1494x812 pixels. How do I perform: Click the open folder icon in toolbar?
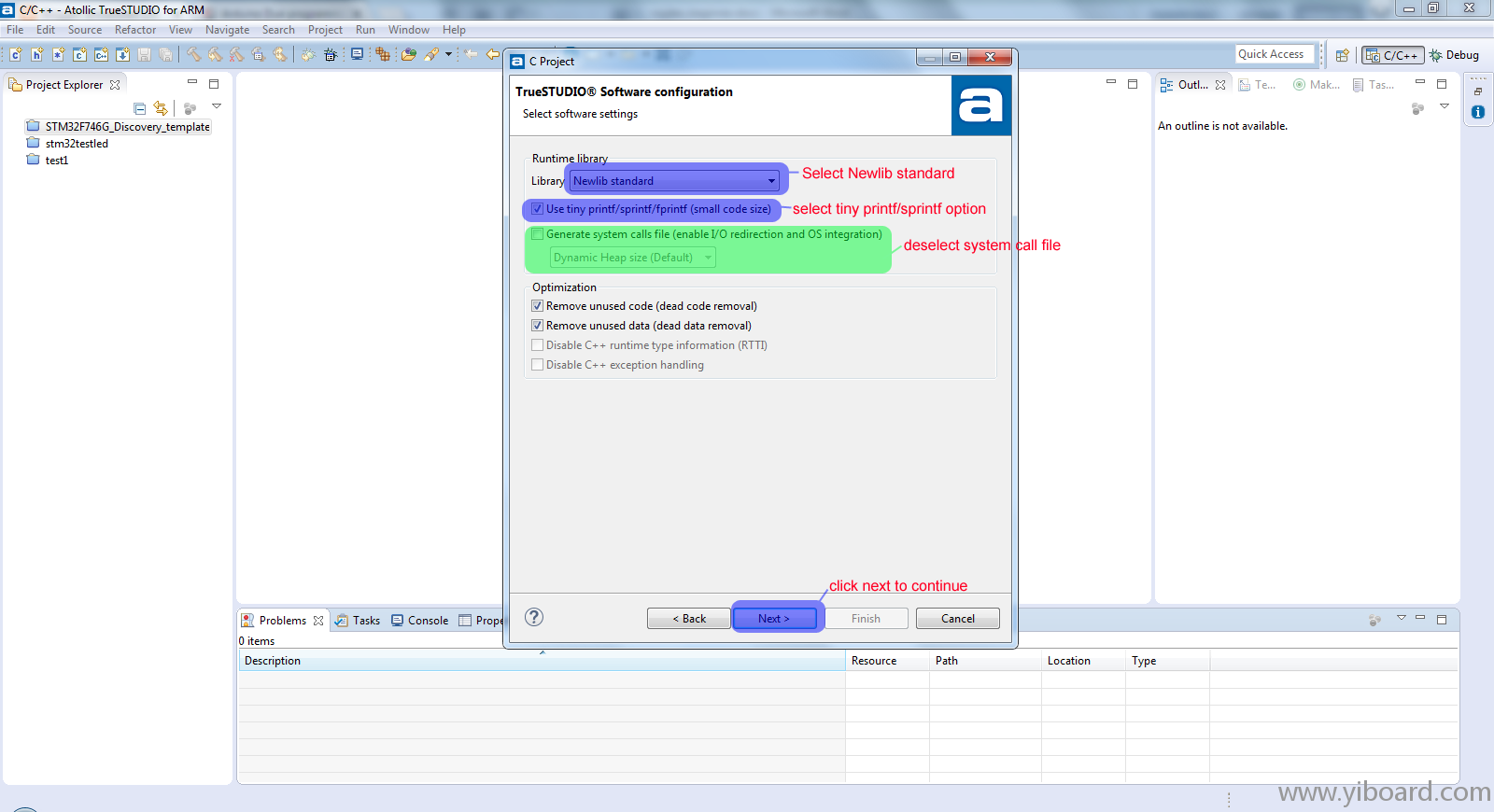[408, 54]
